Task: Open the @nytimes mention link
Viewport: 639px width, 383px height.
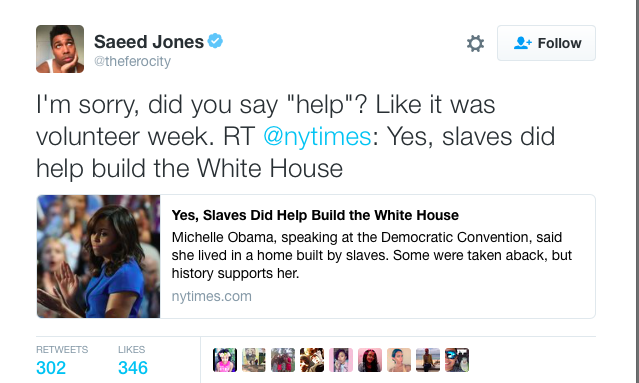Action: tap(317, 136)
